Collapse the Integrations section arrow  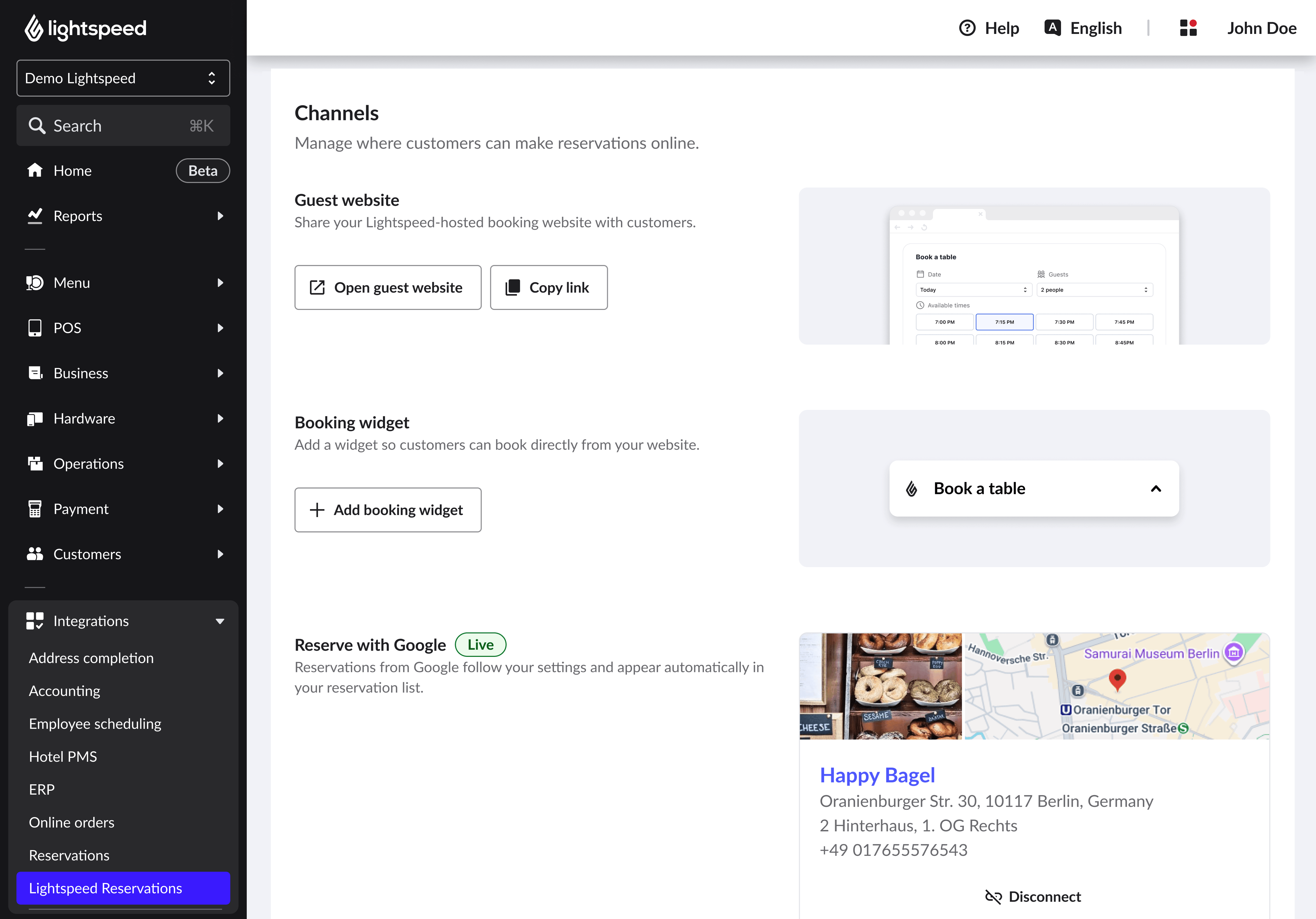tap(220, 621)
